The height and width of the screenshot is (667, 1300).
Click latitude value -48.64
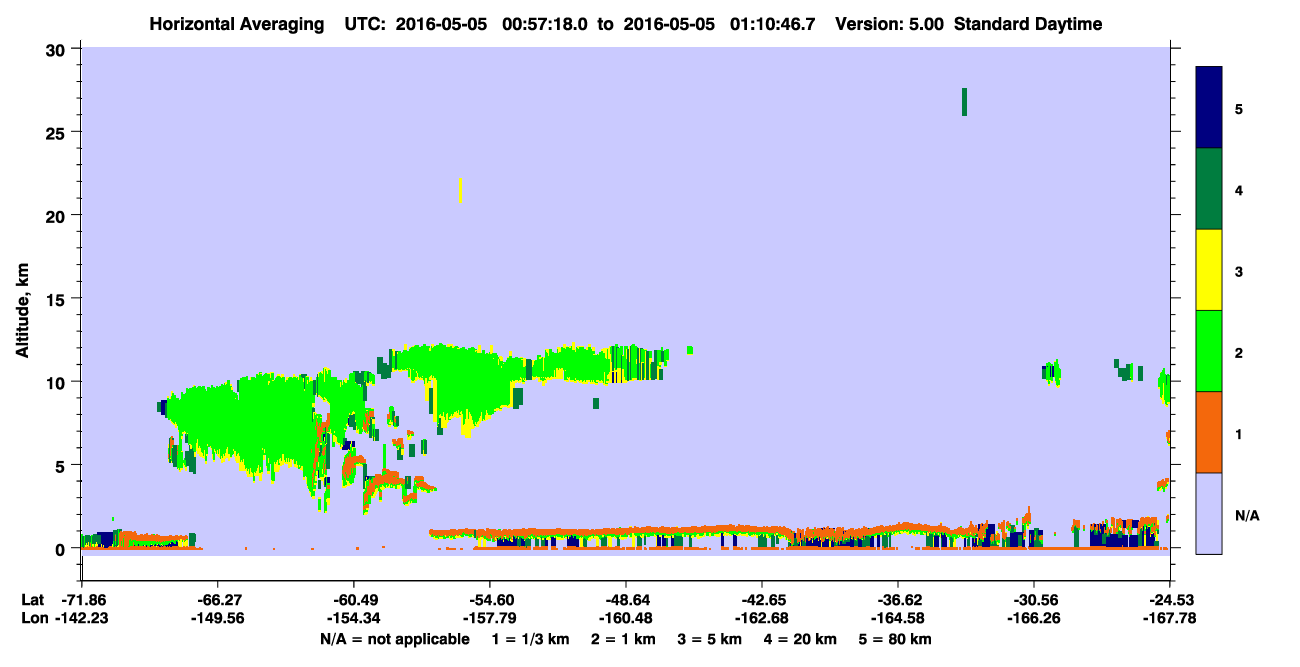[626, 600]
